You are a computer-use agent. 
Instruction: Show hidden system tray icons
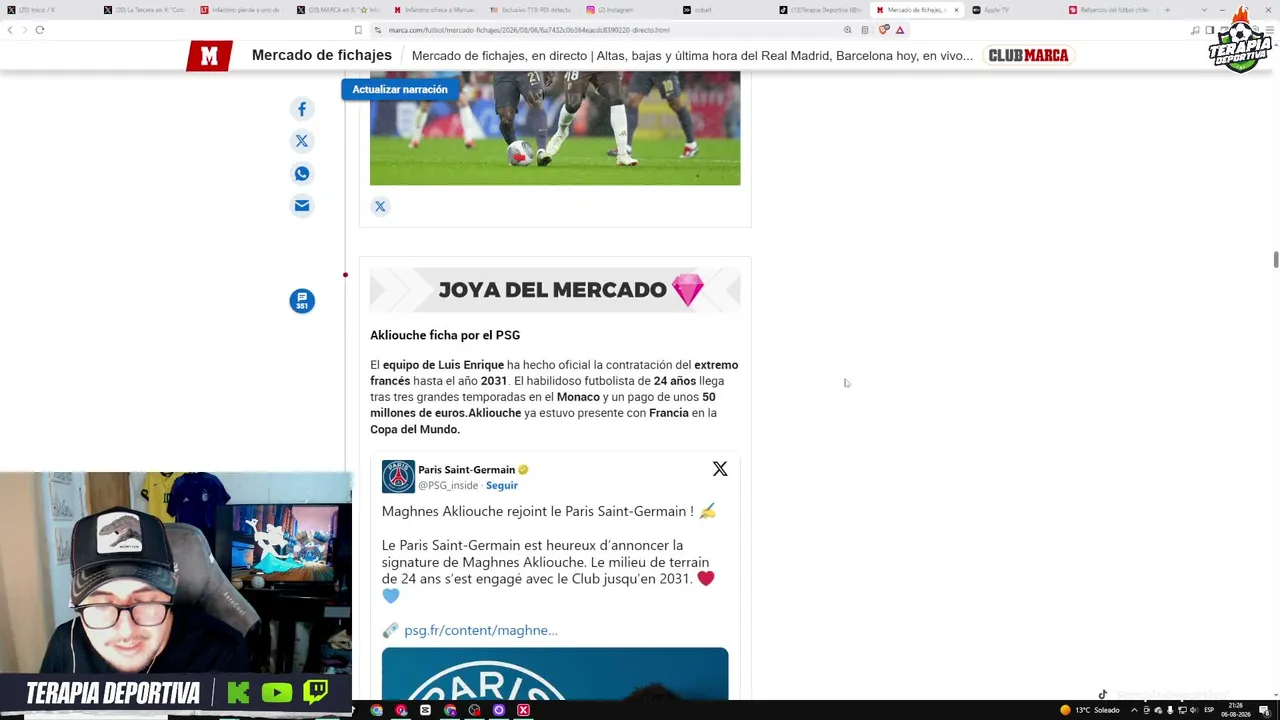click(1134, 710)
